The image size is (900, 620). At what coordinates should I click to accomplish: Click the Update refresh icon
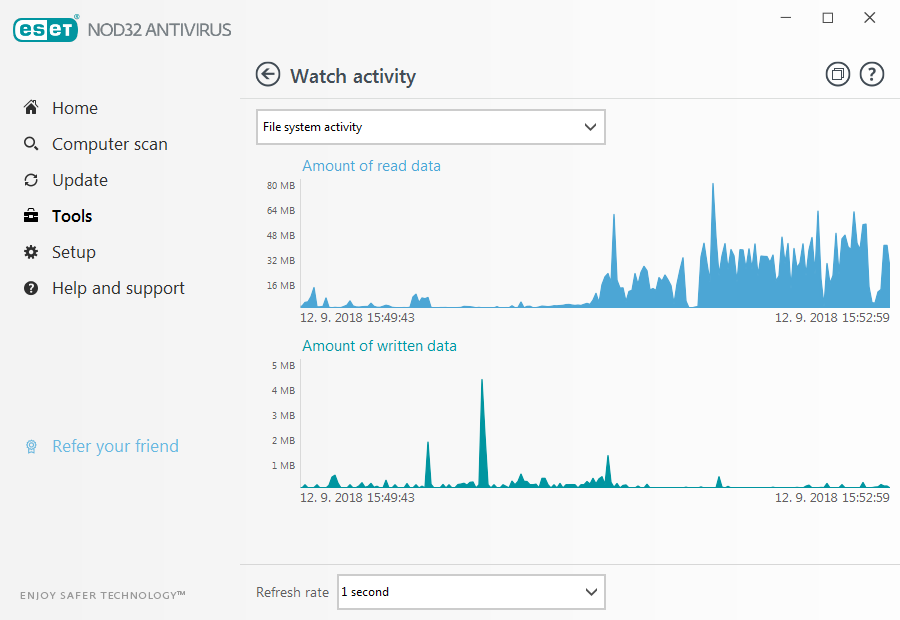tap(31, 180)
